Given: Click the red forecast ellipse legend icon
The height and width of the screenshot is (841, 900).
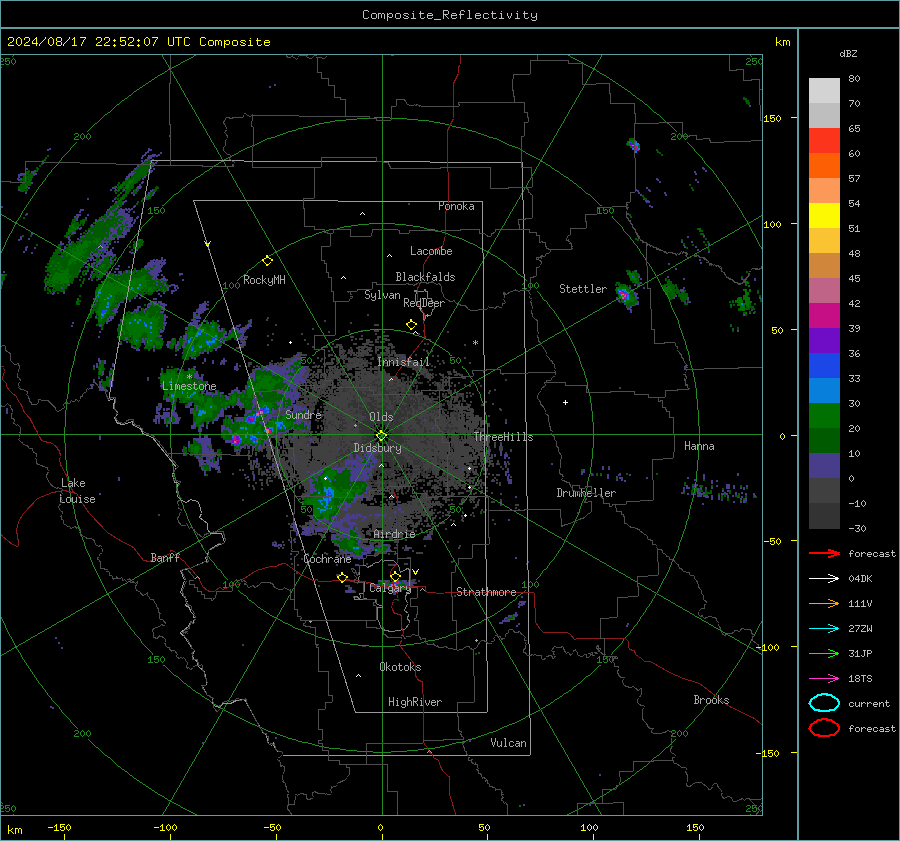Looking at the screenshot, I should 824,728.
